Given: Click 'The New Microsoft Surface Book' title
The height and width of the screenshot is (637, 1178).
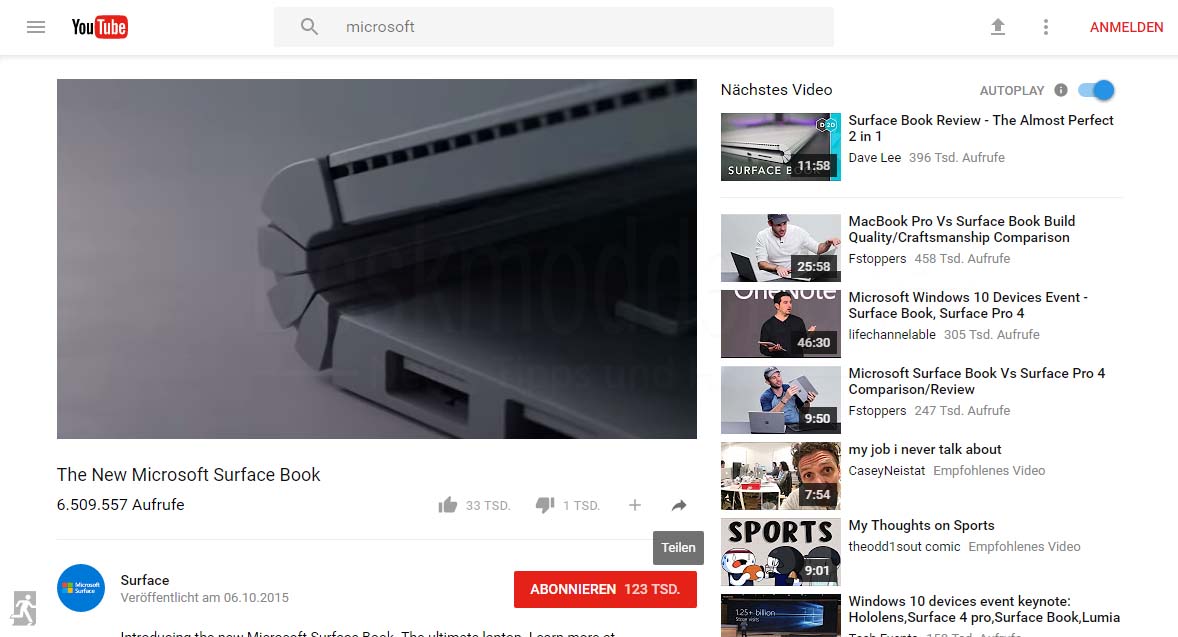Looking at the screenshot, I should [189, 475].
